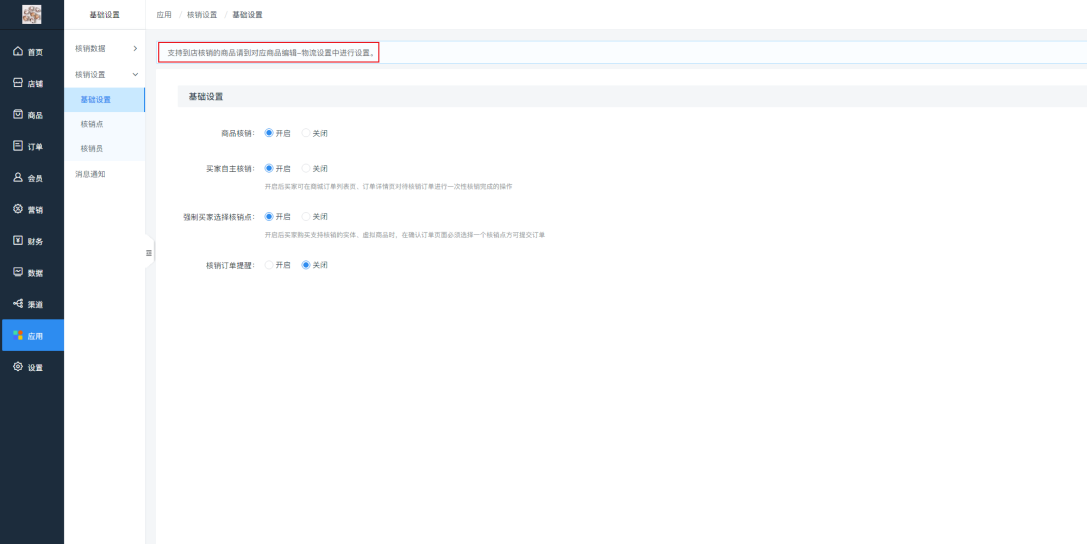Go to 订单 orders icon

pyautogui.click(x=18, y=146)
